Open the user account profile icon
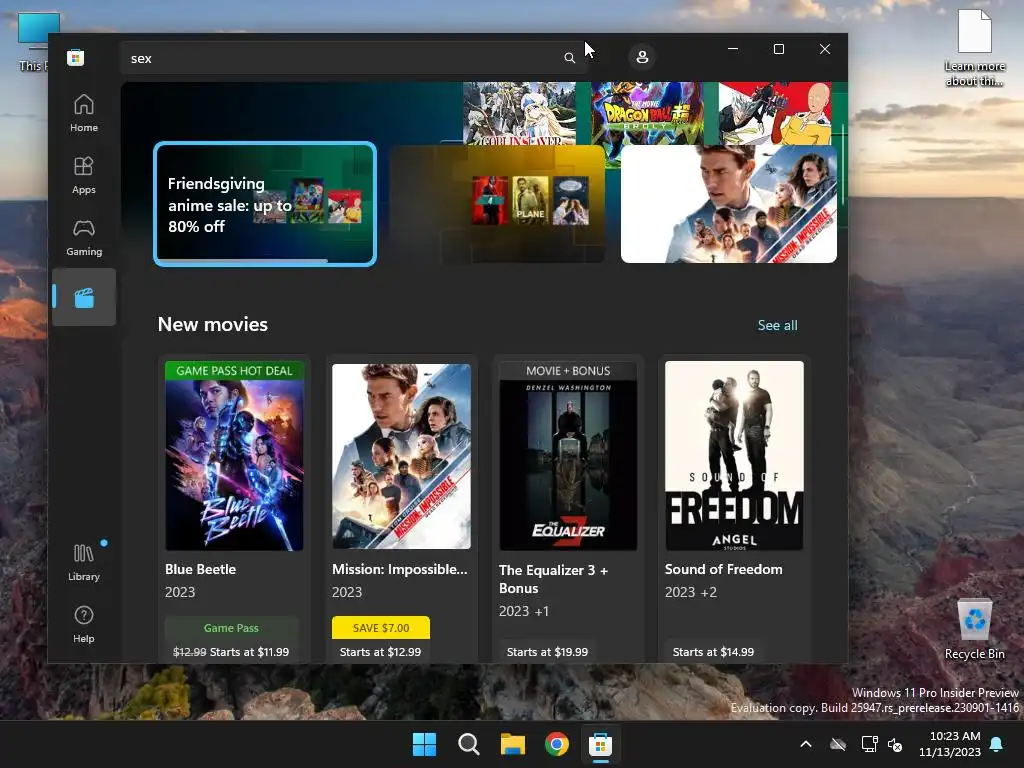The image size is (1024, 768). pos(642,57)
